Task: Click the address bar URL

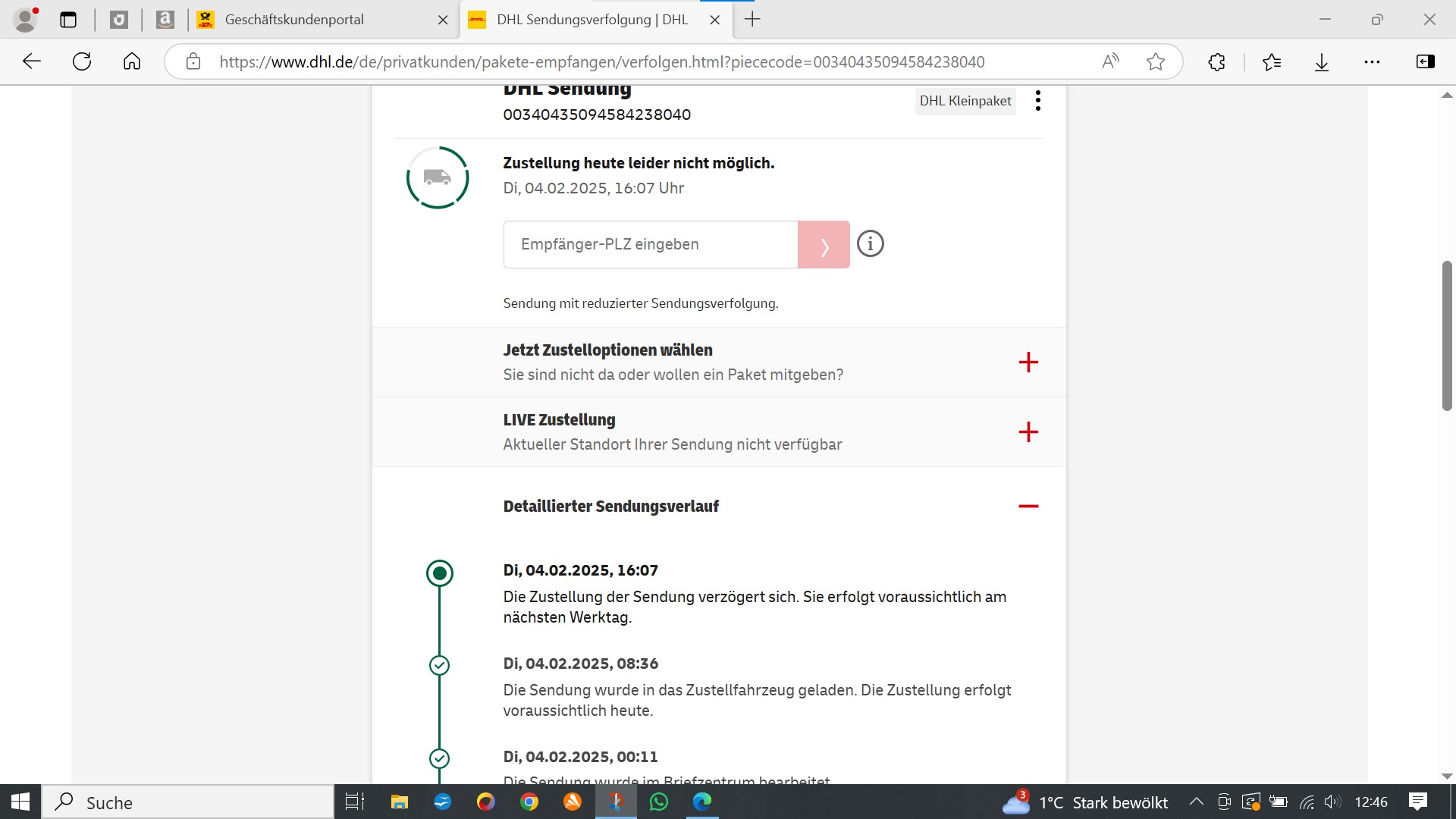Action: 602,62
